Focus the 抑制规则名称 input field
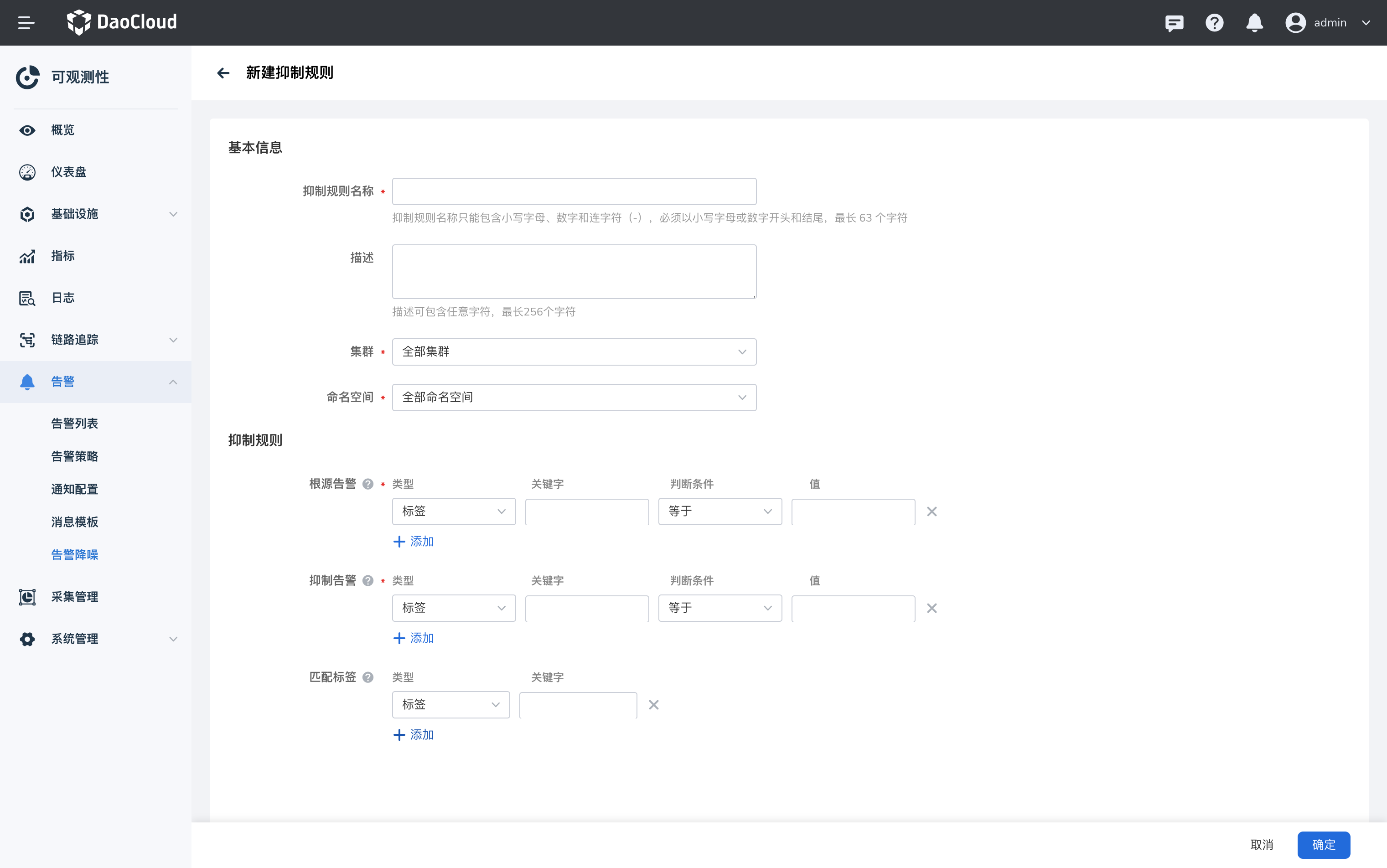Viewport: 1387px width, 868px height. pos(574,191)
